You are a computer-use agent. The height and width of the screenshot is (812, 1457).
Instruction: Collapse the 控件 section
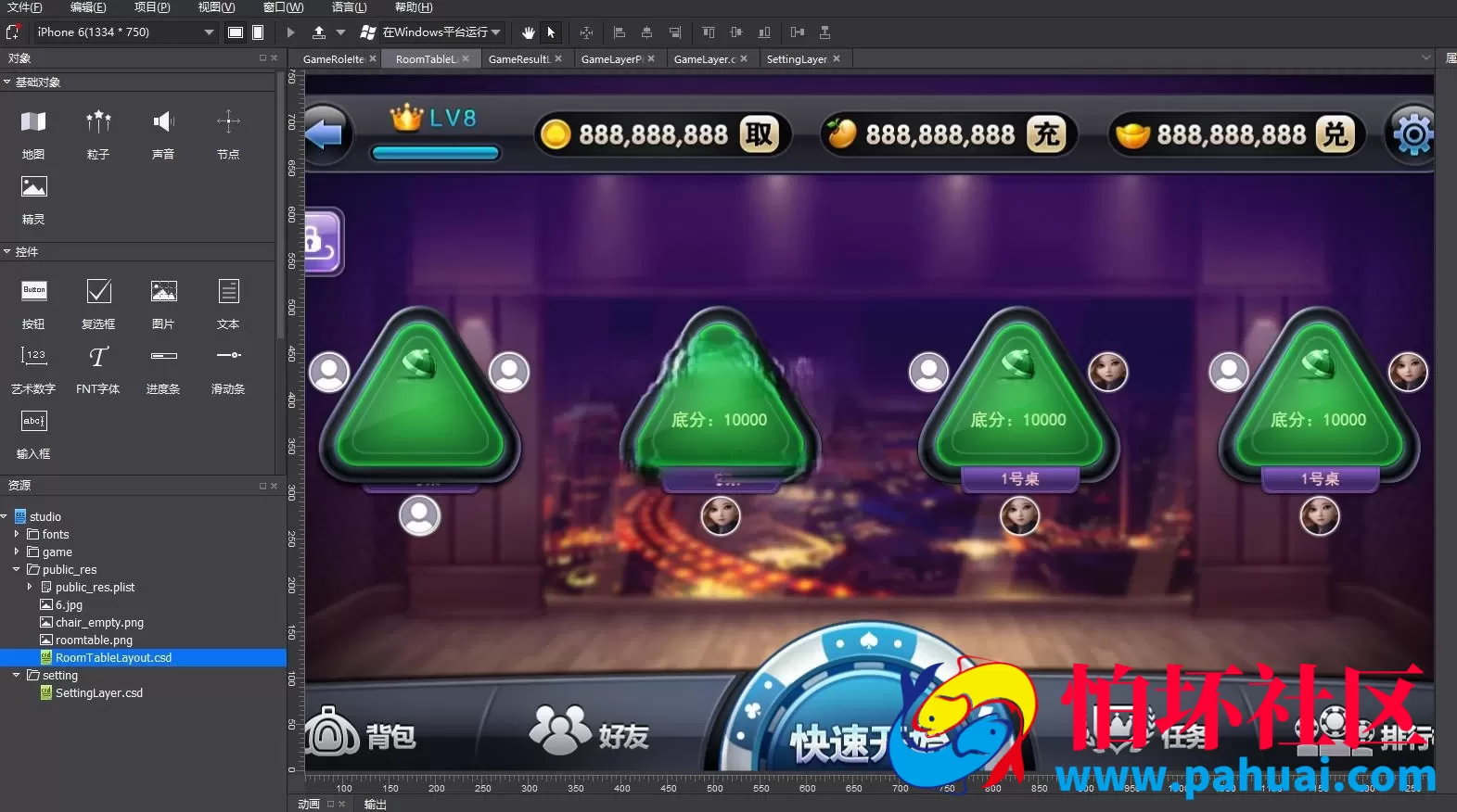pyautogui.click(x=7, y=251)
